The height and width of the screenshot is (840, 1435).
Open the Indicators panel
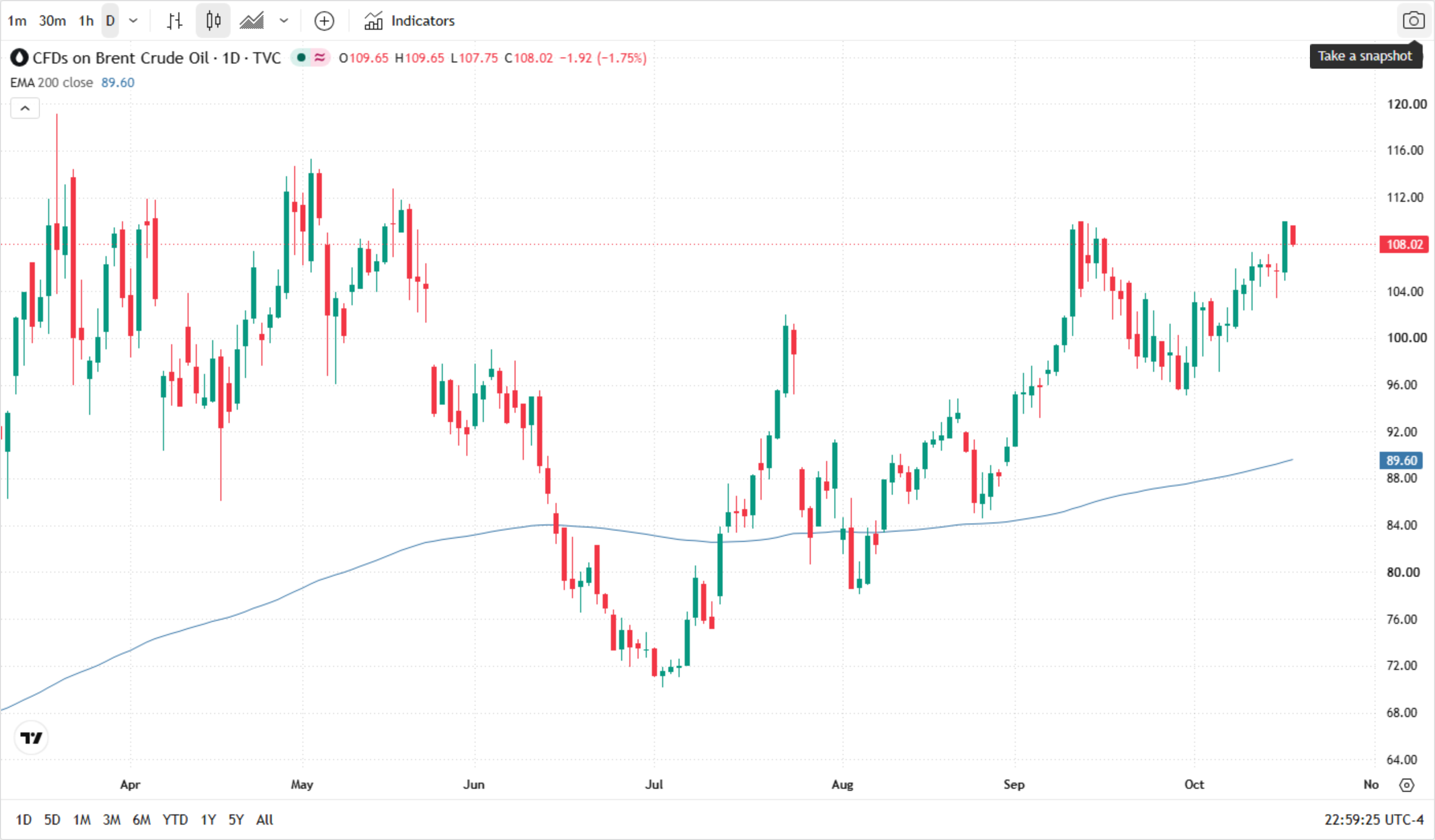click(x=409, y=21)
